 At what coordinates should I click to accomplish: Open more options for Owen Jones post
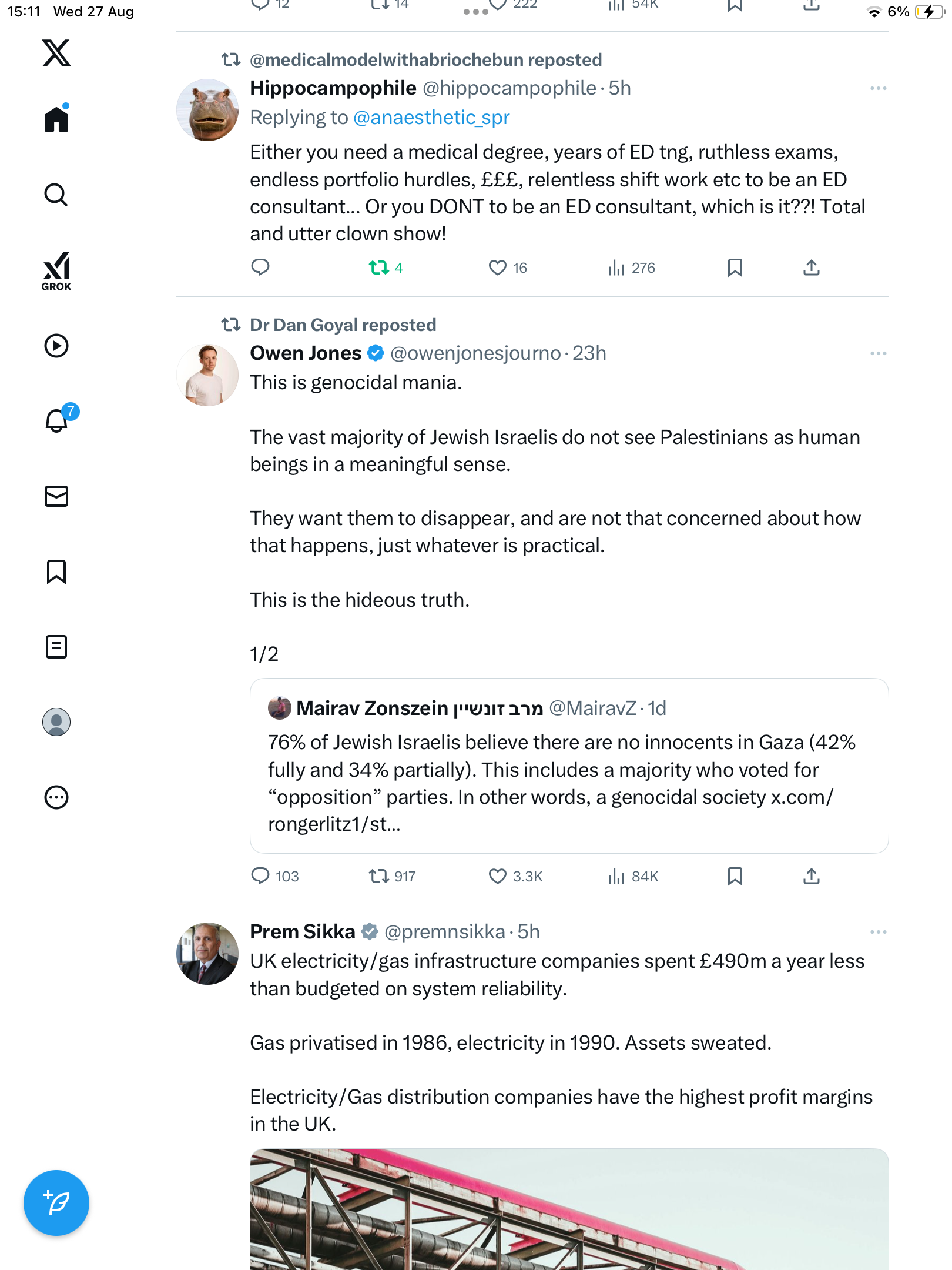tap(878, 353)
